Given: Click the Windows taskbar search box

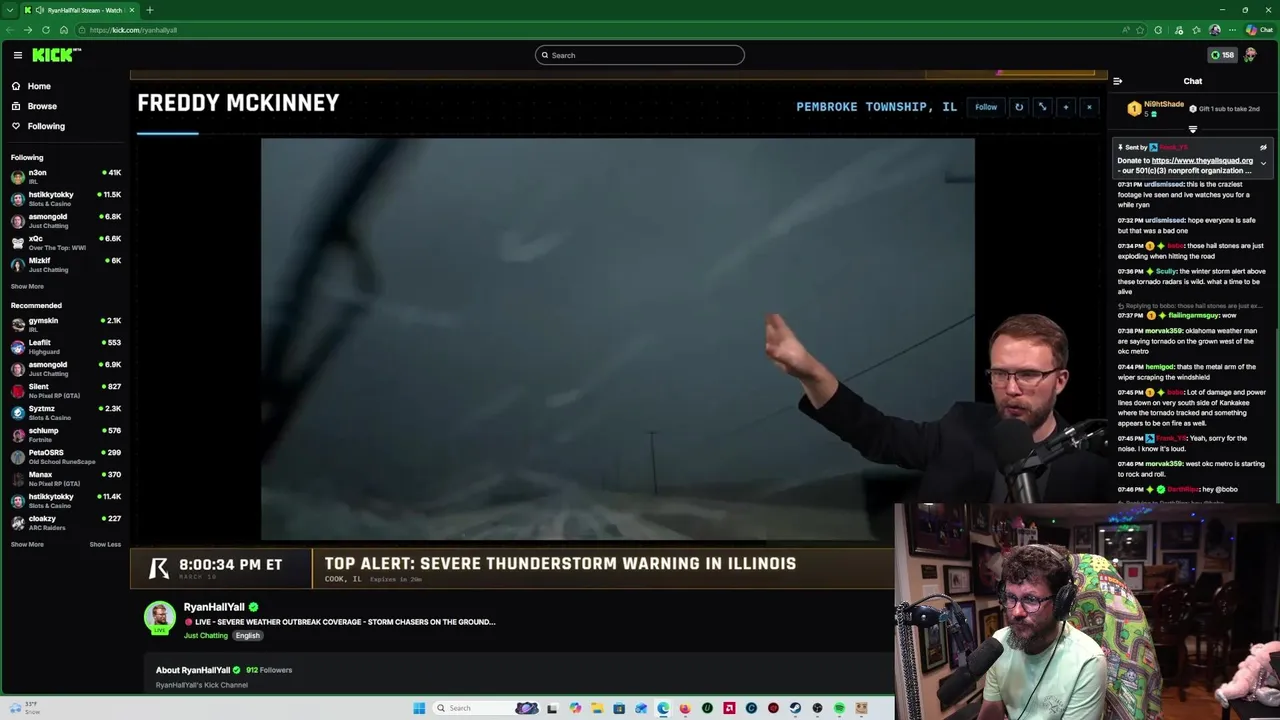Looking at the screenshot, I should coord(486,708).
